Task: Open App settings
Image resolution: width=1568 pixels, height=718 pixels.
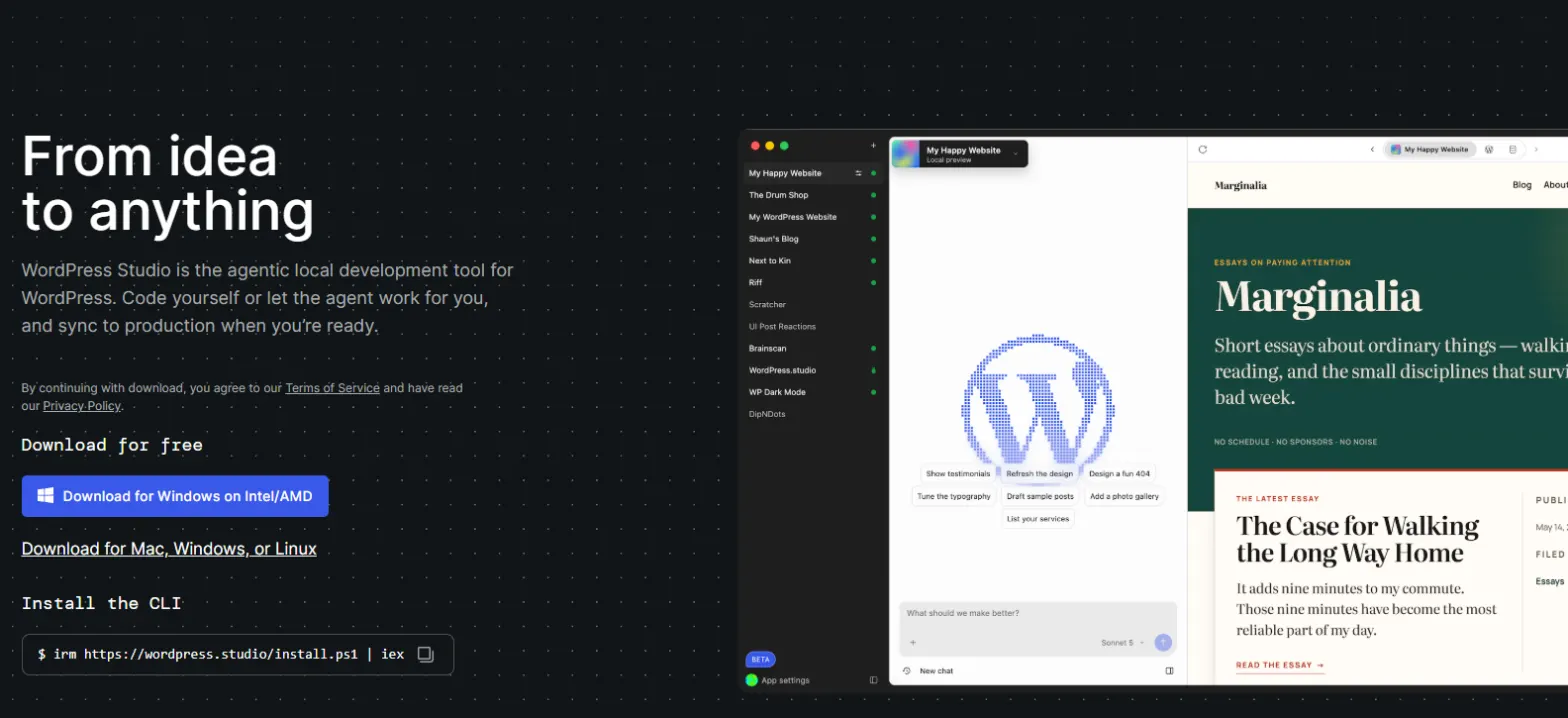Action: coord(785,680)
